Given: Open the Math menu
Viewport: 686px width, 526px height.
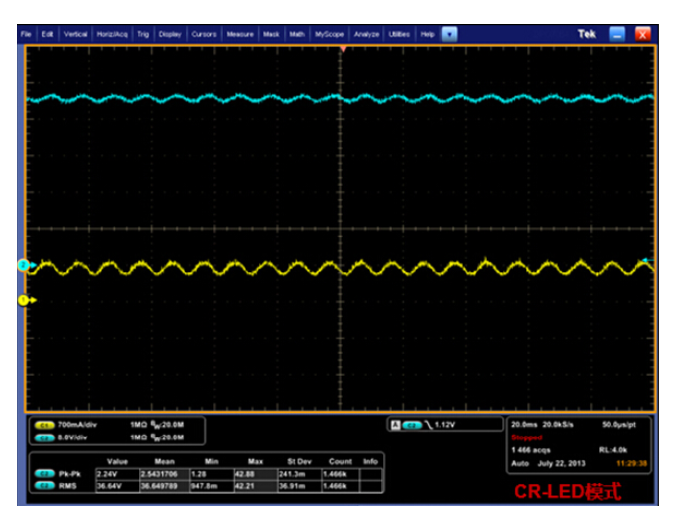Looking at the screenshot, I should click(x=297, y=34).
